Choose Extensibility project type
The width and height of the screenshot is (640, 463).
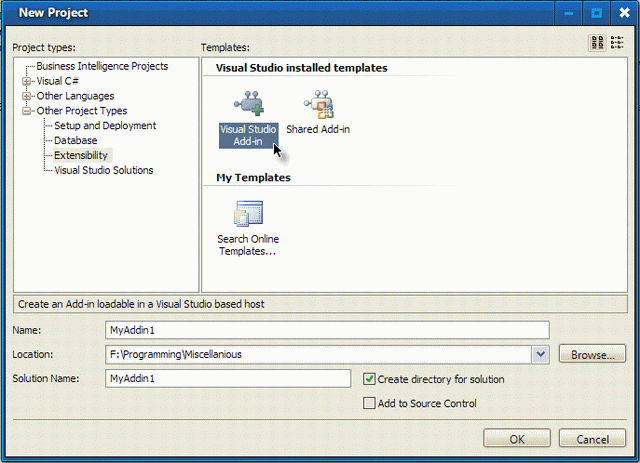81,156
